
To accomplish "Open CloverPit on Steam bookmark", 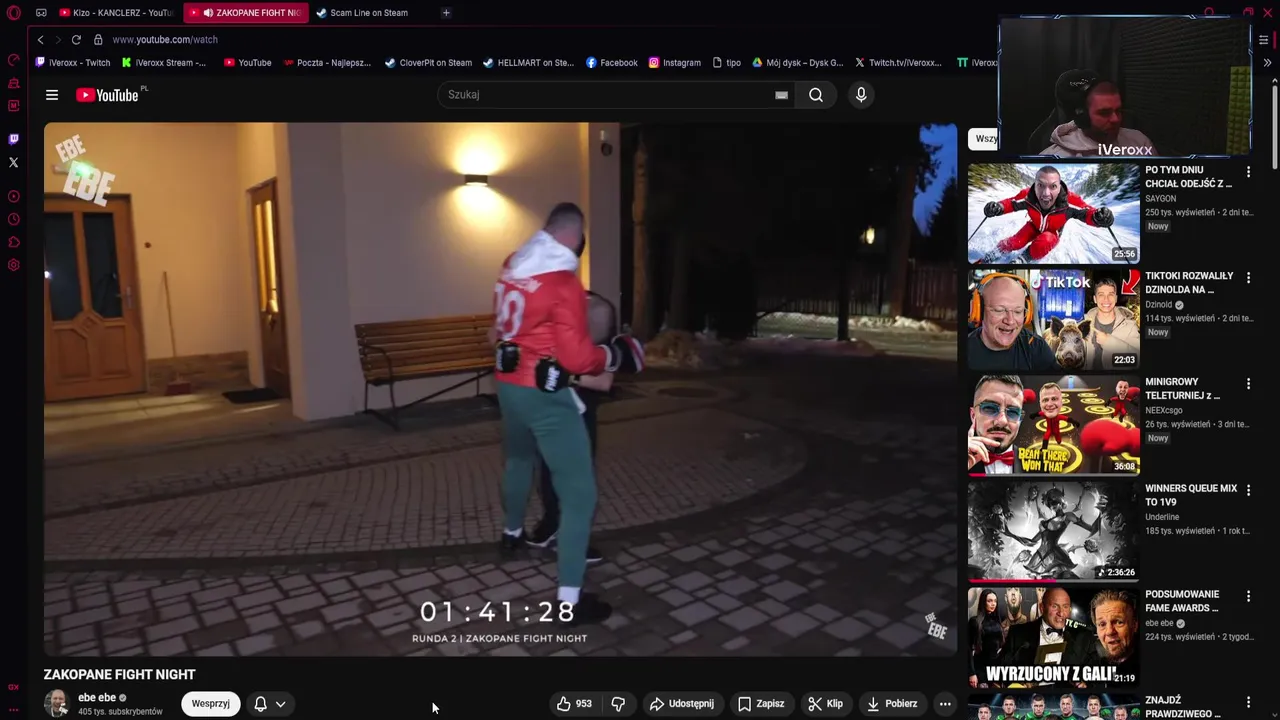I will (428, 62).
